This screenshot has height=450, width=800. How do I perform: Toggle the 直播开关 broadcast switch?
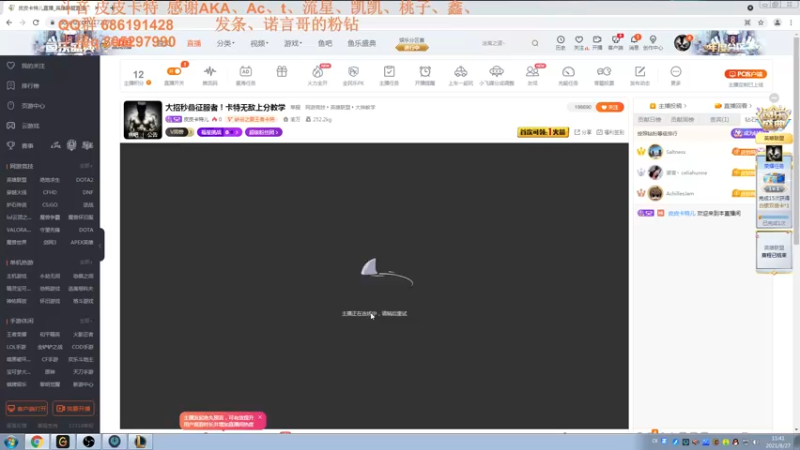coord(174,72)
